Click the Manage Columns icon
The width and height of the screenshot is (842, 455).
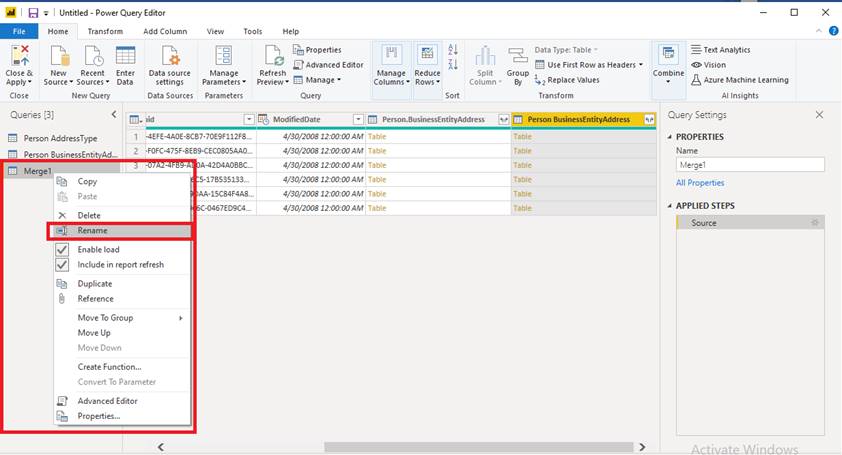pyautogui.click(x=391, y=55)
